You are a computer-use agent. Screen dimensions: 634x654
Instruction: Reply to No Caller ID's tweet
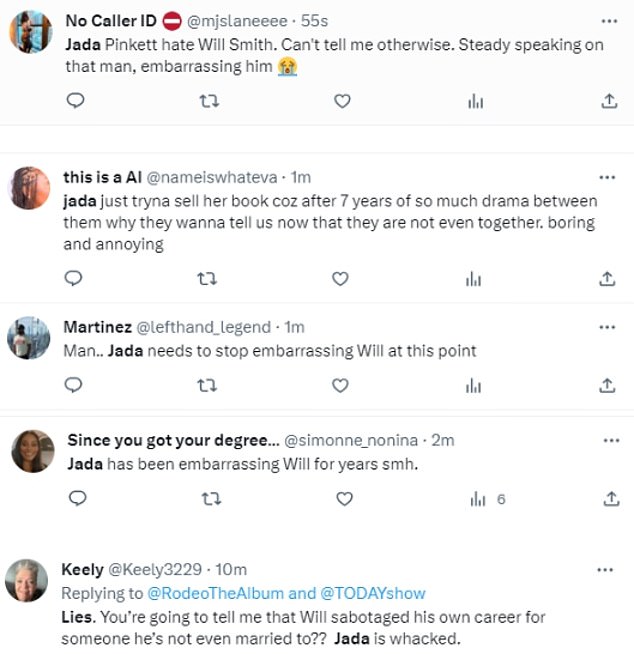tap(74, 101)
